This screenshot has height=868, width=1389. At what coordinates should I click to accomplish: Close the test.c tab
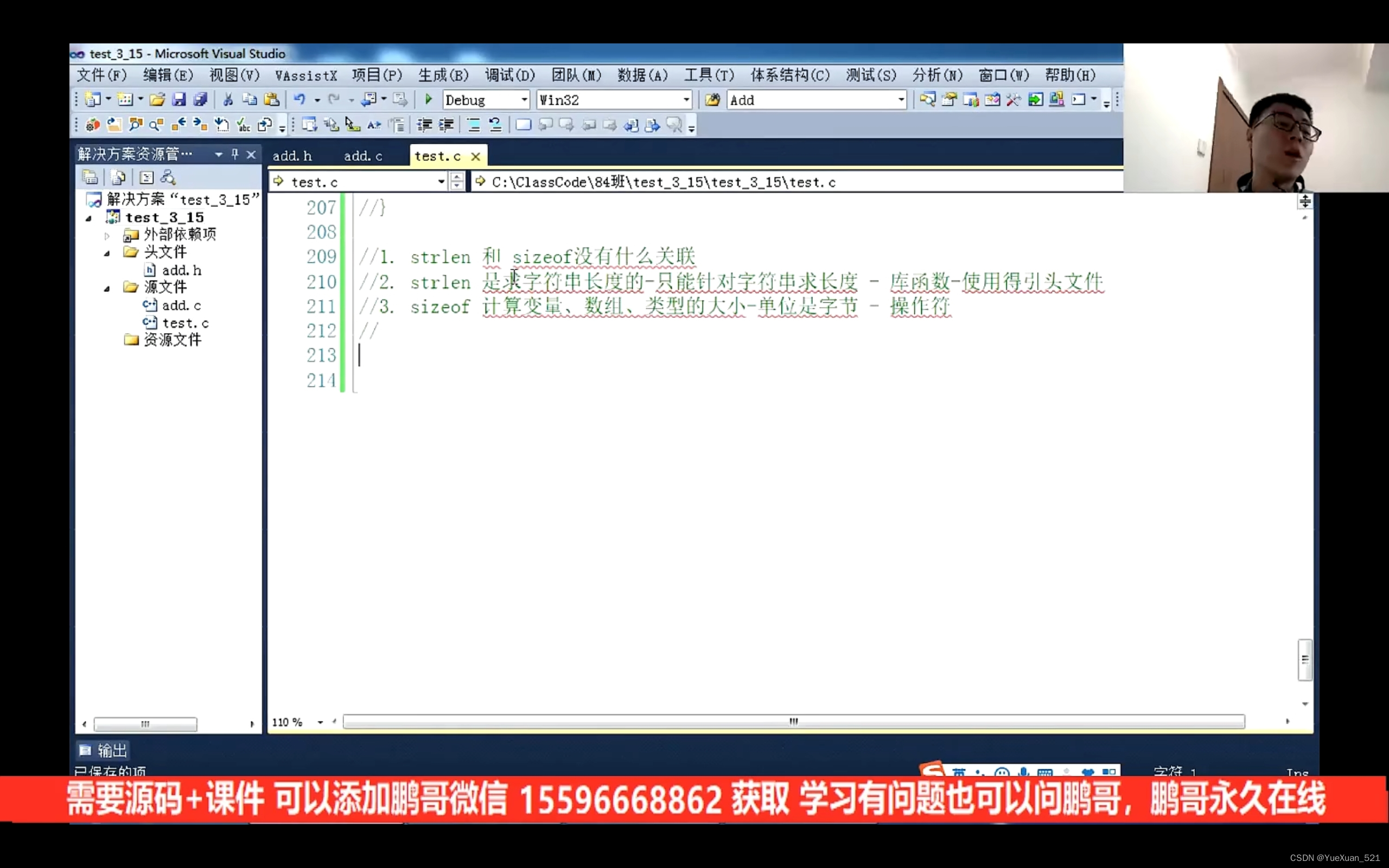(x=476, y=156)
